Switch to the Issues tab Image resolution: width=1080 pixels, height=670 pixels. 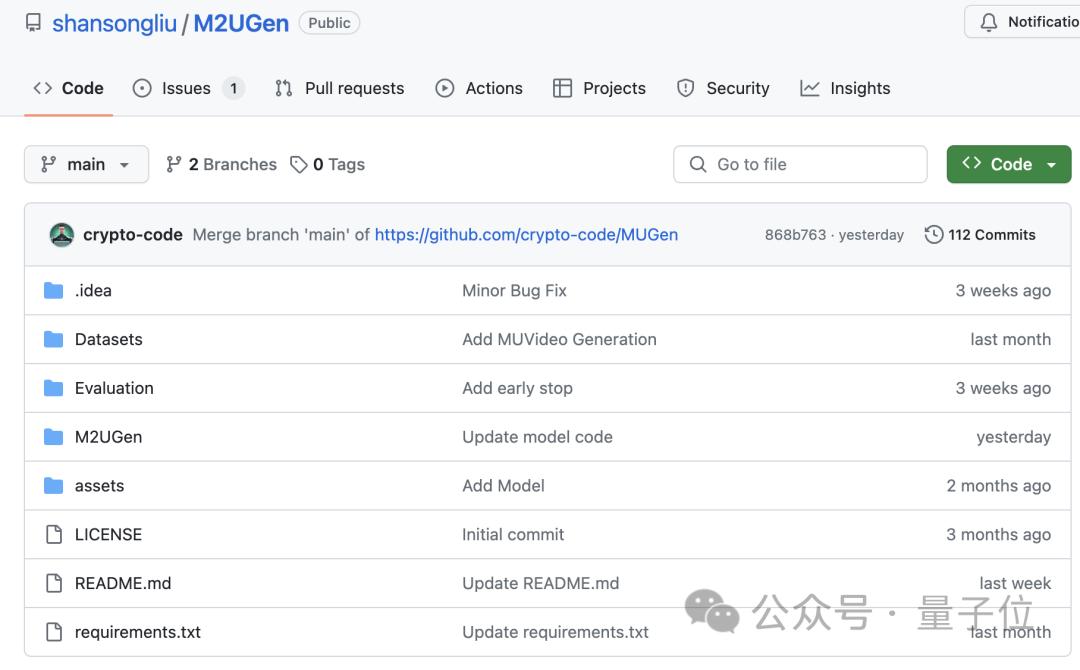coord(187,88)
